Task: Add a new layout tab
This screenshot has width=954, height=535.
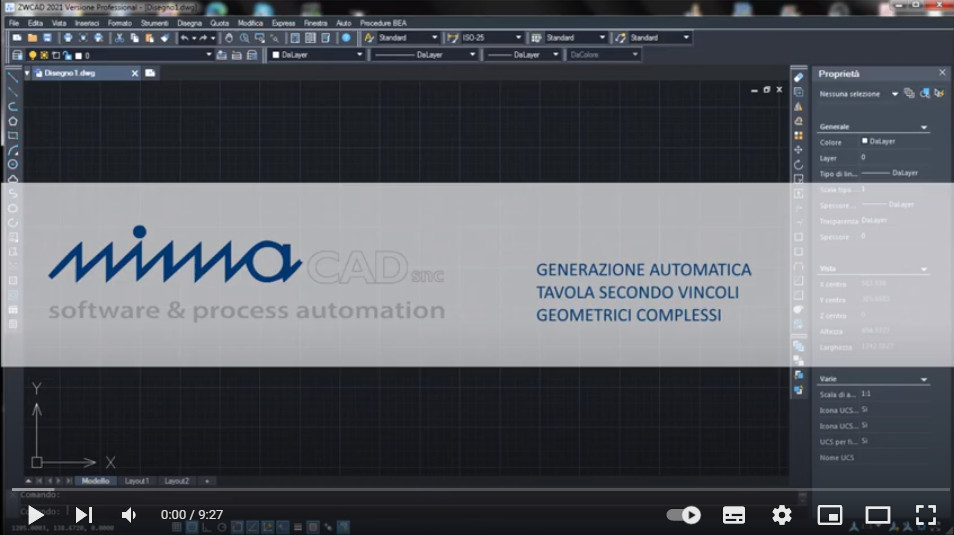Action: pos(207,481)
